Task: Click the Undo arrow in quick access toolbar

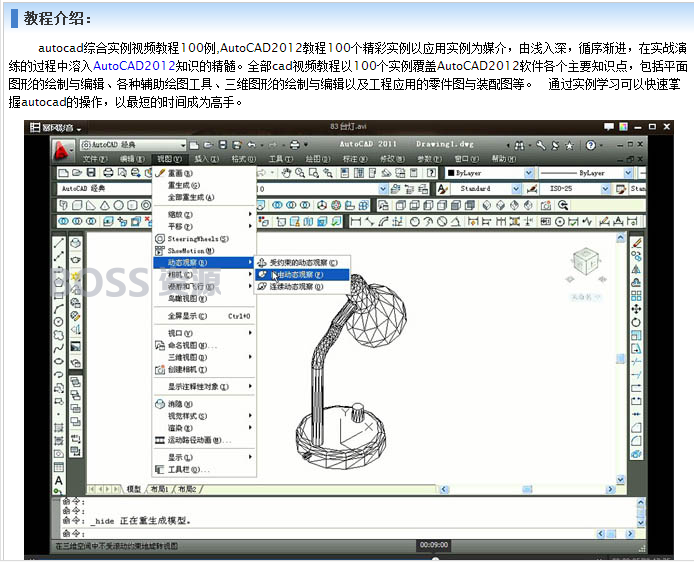Action: coord(252,145)
